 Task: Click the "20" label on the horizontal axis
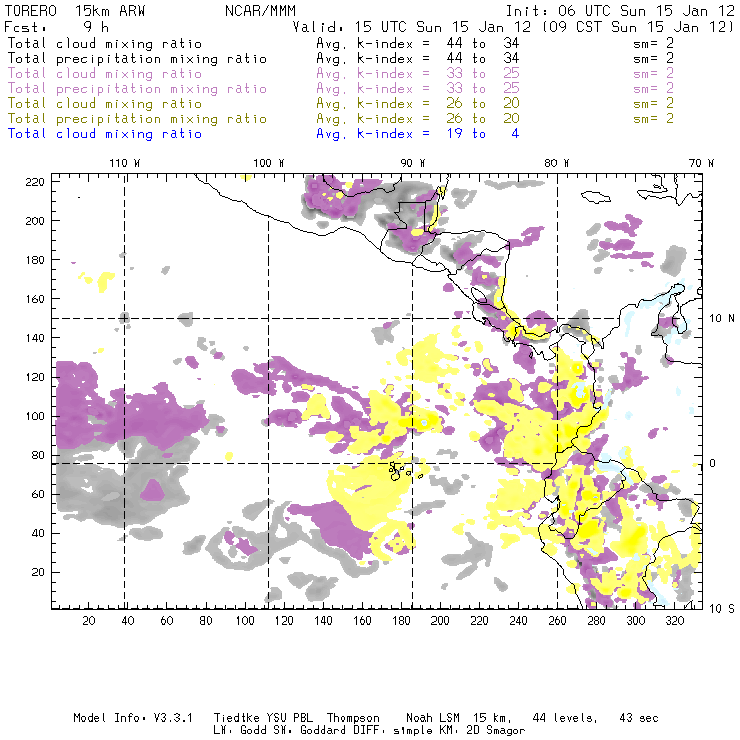click(89, 621)
